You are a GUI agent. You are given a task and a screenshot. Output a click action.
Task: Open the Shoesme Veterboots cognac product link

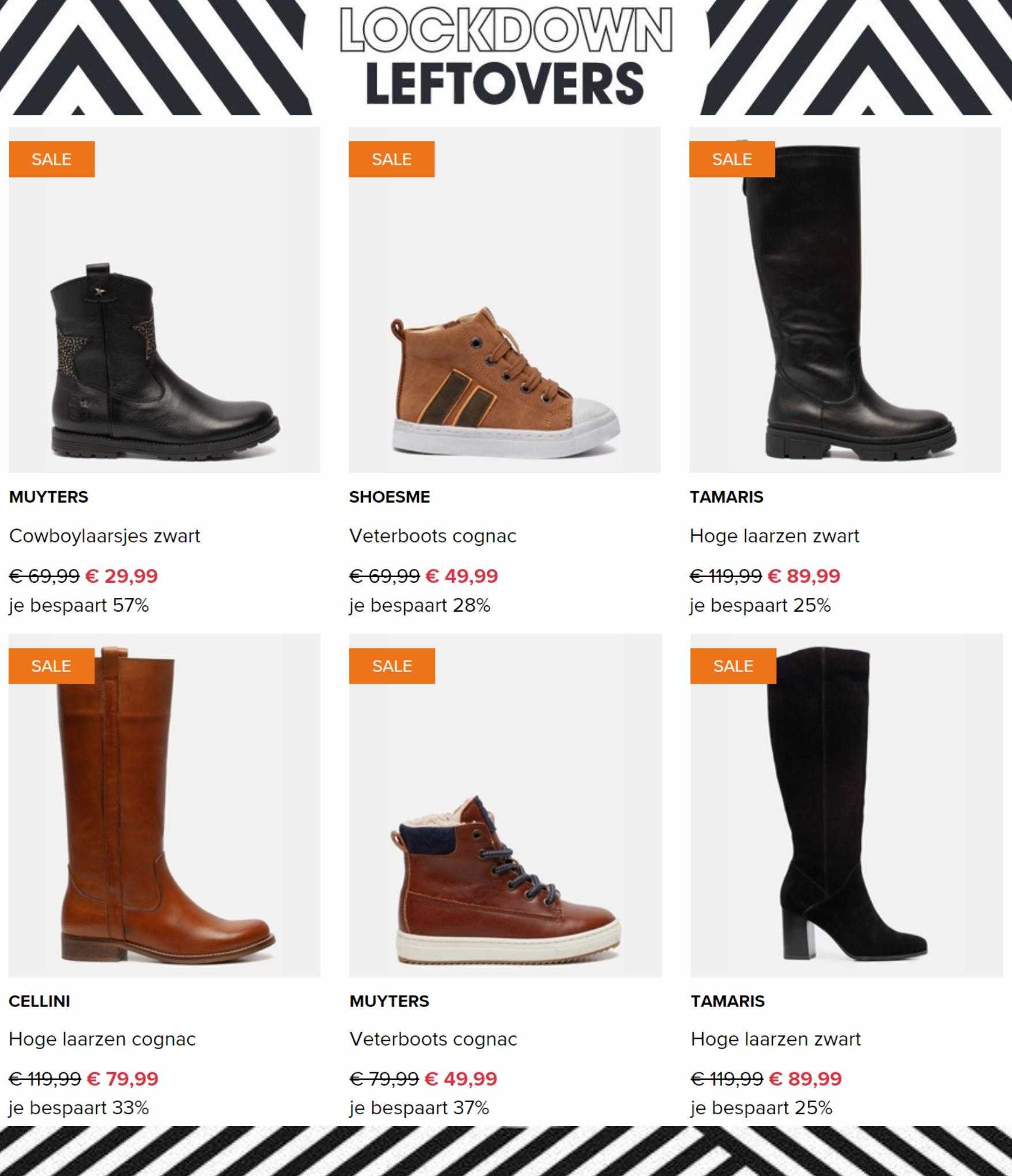[433, 536]
